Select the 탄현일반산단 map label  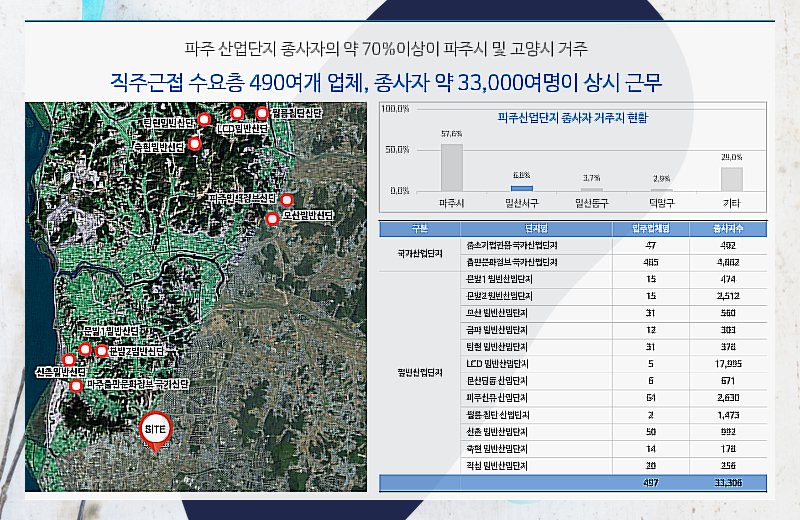point(169,122)
